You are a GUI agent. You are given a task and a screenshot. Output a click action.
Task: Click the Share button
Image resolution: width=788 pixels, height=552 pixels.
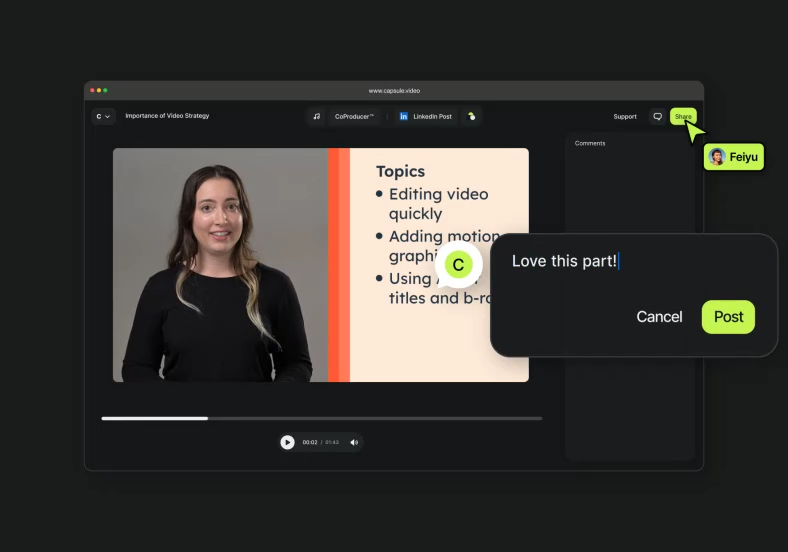[x=683, y=117]
